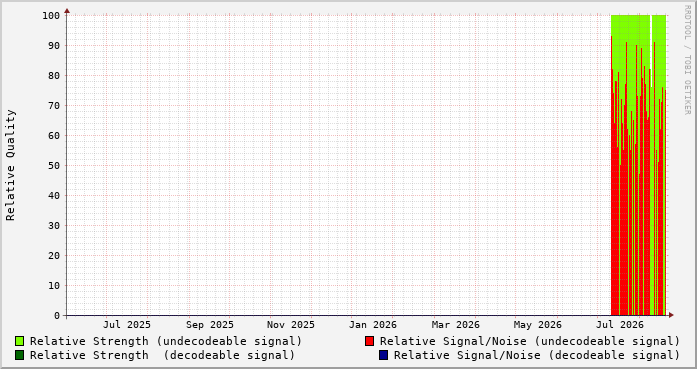Click the Mar 2026 axis label

[456, 325]
